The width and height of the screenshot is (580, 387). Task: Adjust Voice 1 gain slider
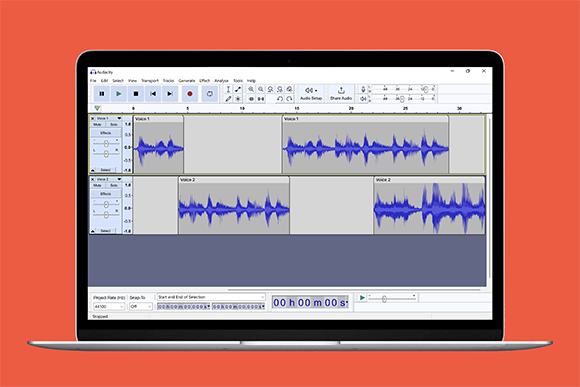click(x=106, y=144)
